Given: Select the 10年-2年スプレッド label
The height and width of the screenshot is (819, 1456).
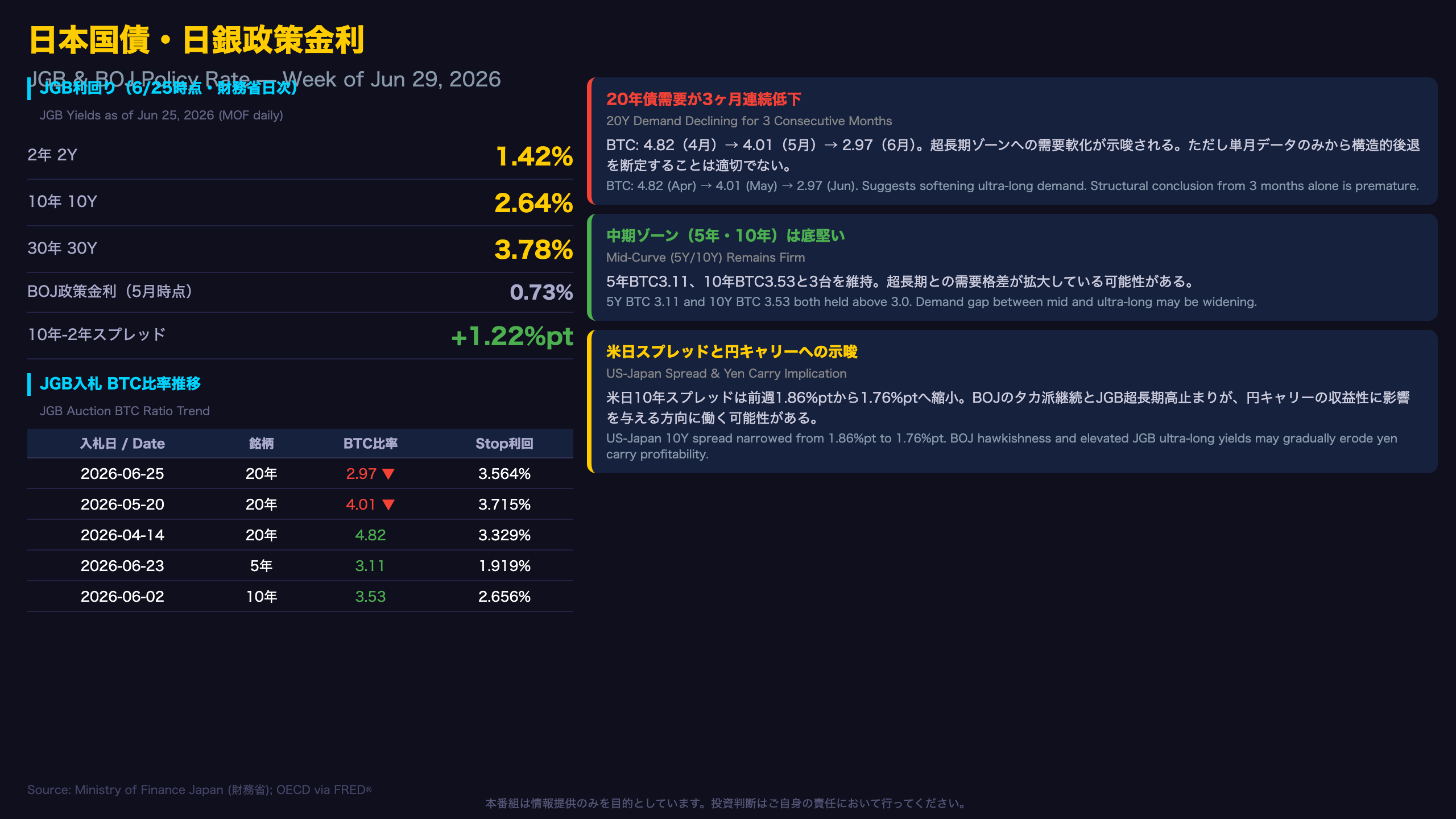Looking at the screenshot, I should point(97,334).
